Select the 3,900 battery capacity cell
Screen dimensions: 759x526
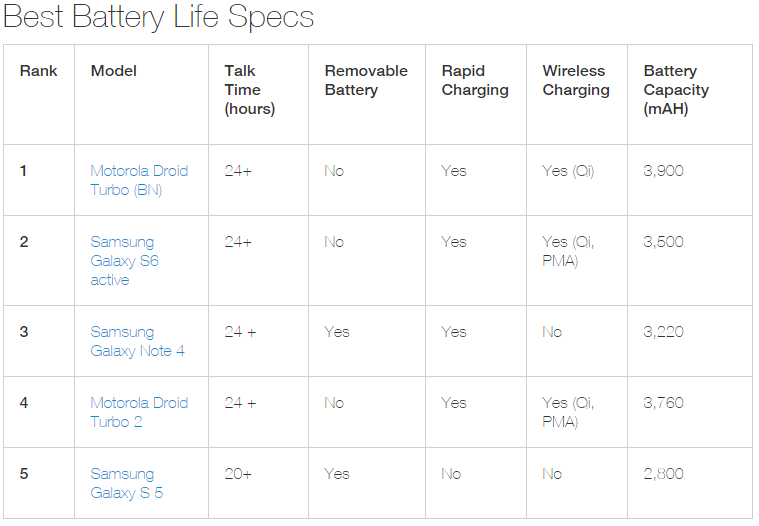[663, 171]
